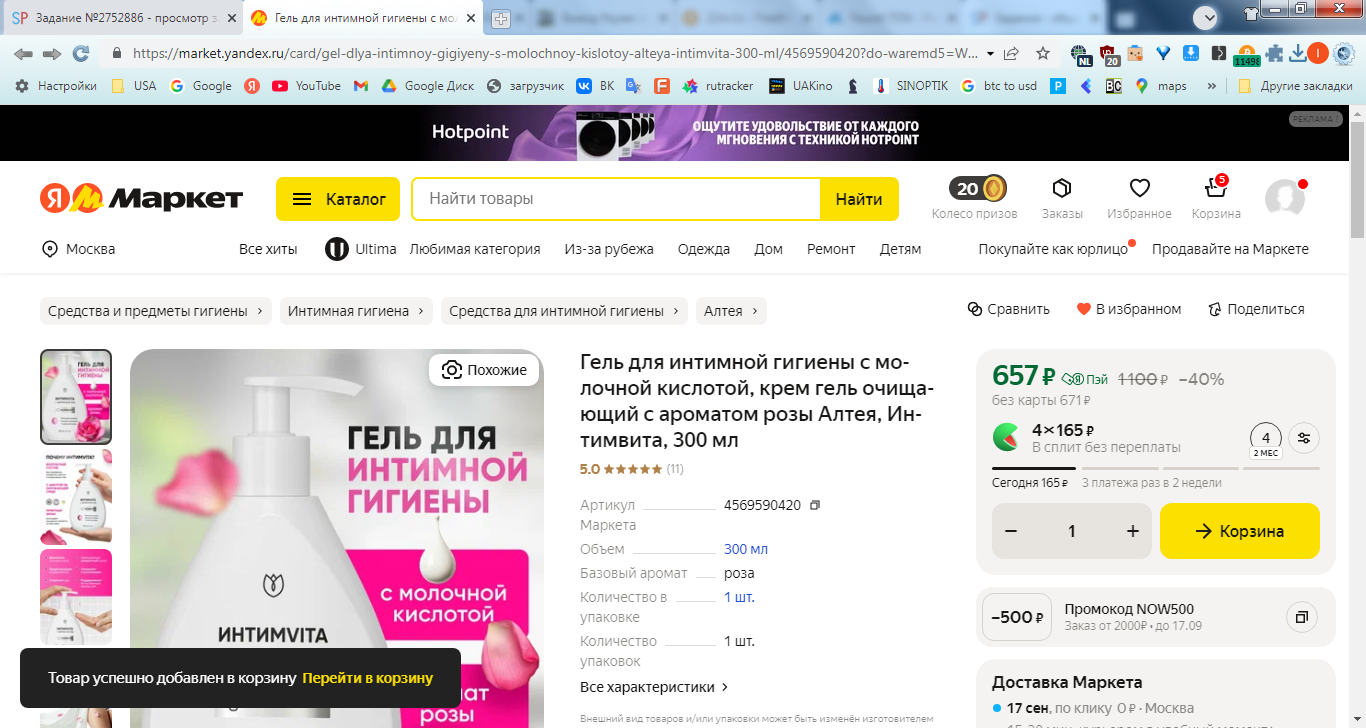Image resolution: width=1366 pixels, height=728 pixels.
Task: Open the Корзина cart icon in header
Action: 1215,187
